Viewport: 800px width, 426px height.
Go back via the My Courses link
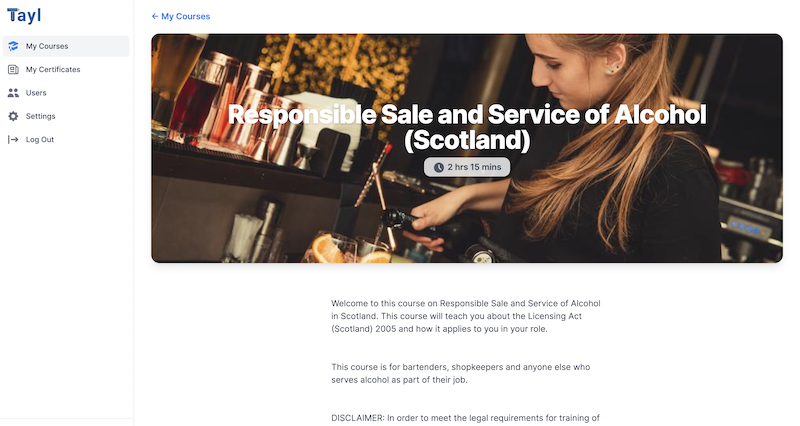pos(181,16)
